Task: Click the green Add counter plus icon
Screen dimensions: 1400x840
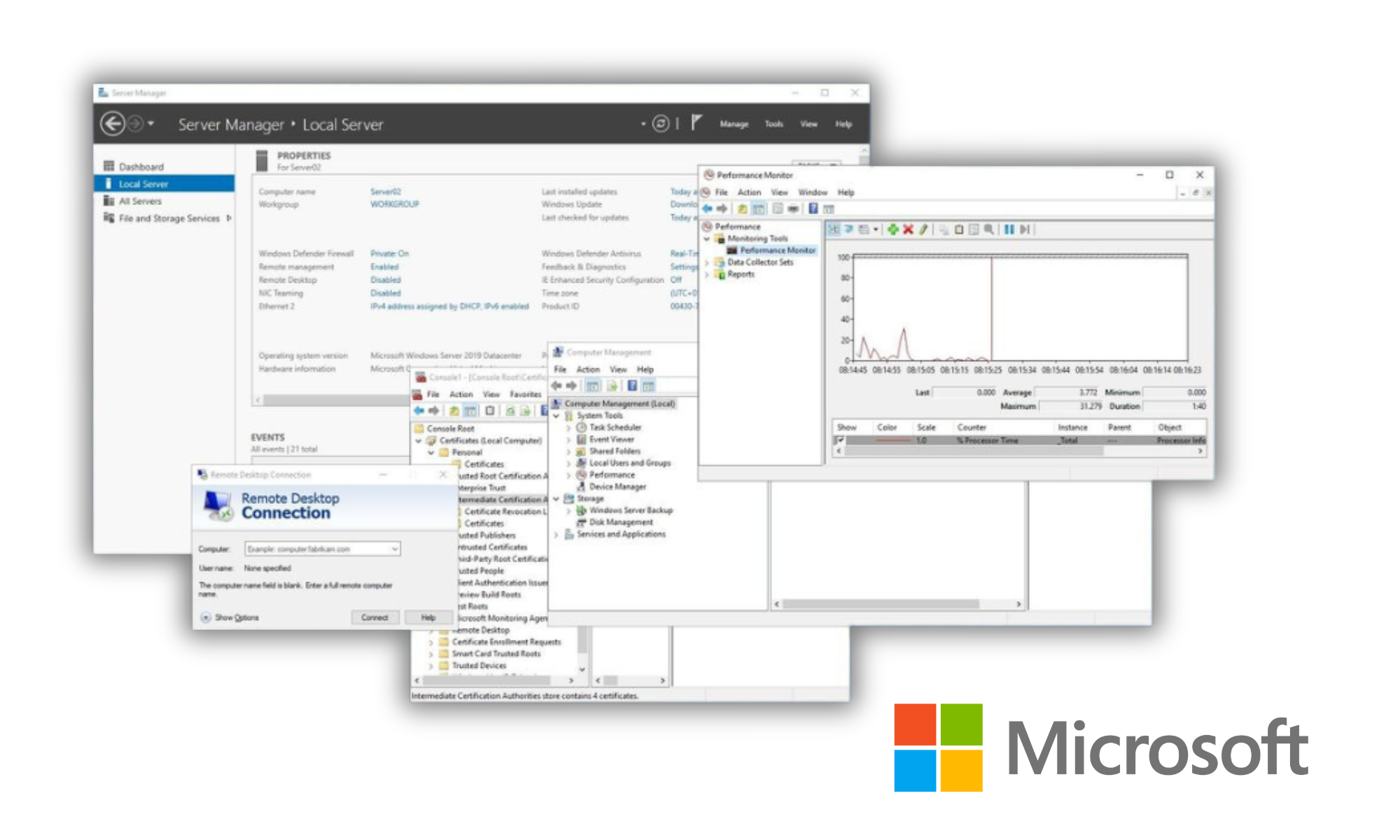Action: pos(892,230)
